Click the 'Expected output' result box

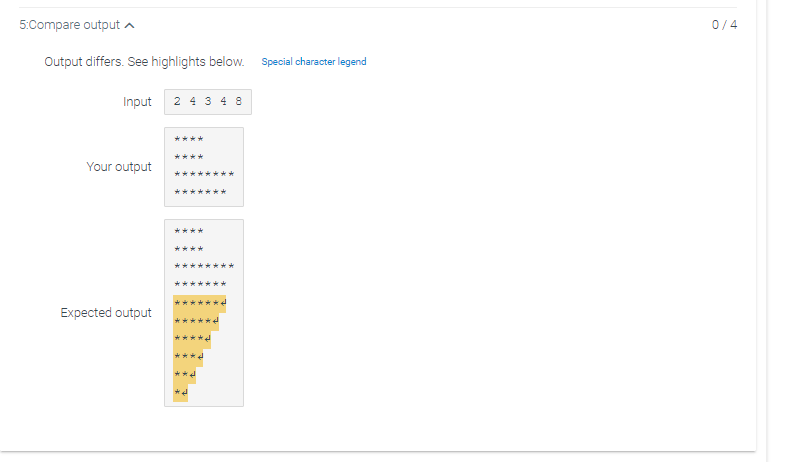204,313
